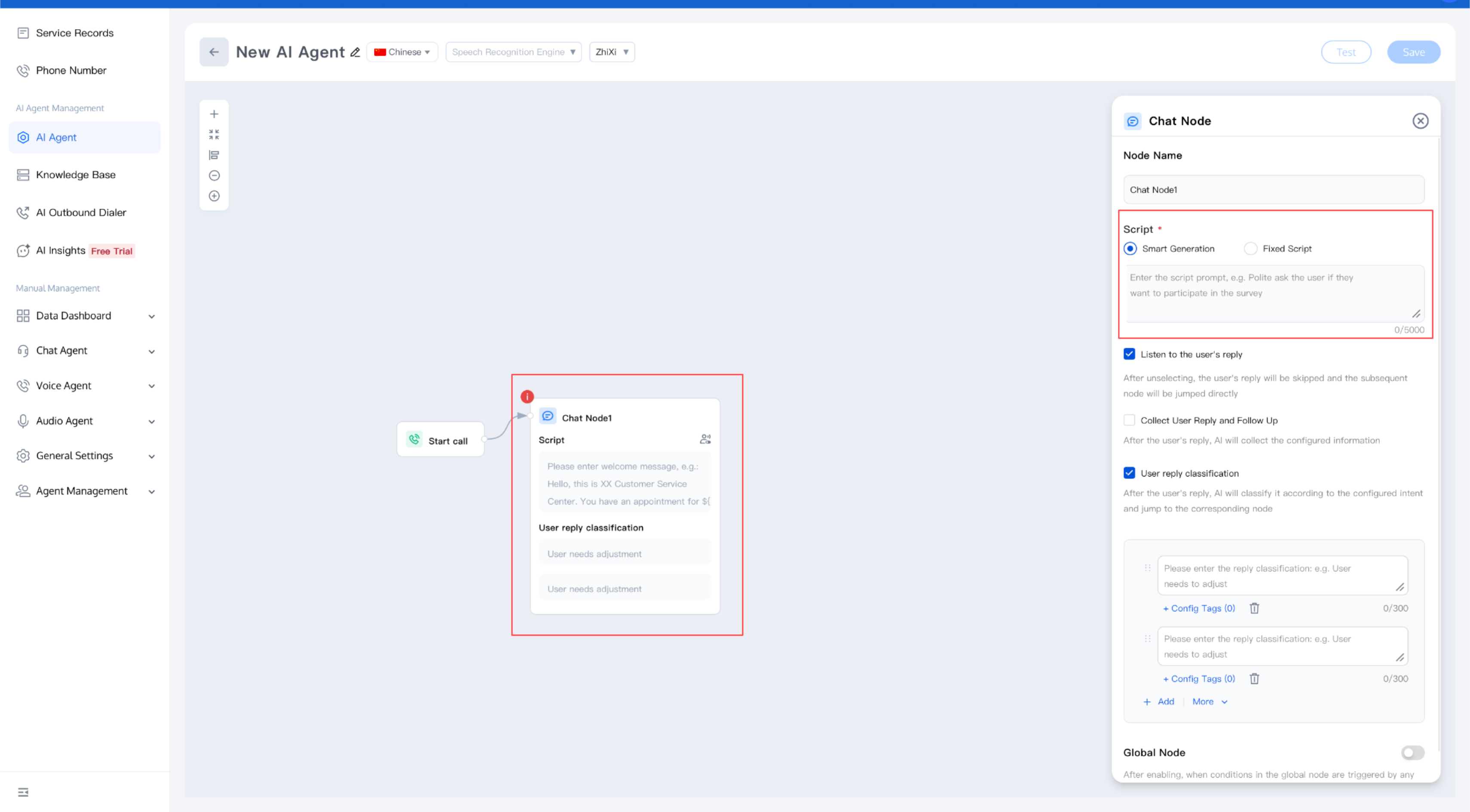The height and width of the screenshot is (812, 1470).
Task: Click the script prompt text area
Action: 1274,293
